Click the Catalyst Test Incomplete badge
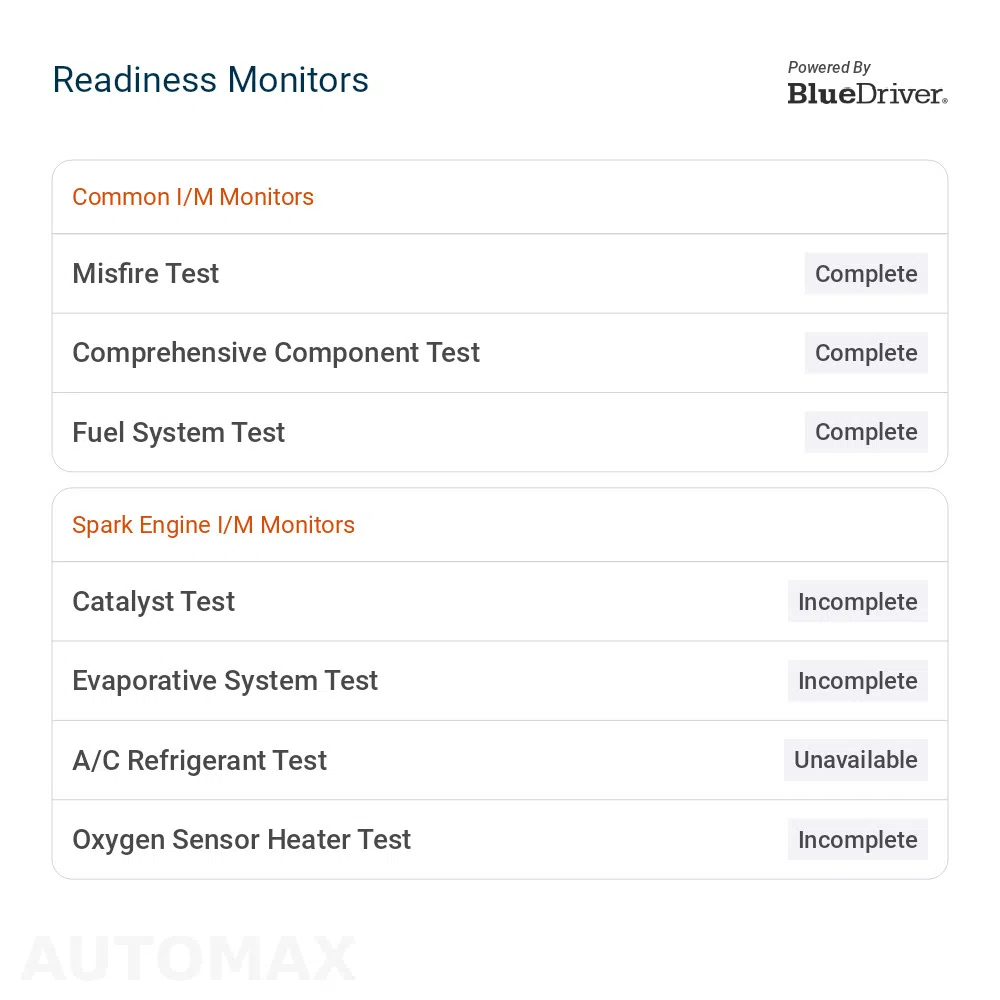Image resolution: width=1000 pixels, height=1000 pixels. point(858,601)
